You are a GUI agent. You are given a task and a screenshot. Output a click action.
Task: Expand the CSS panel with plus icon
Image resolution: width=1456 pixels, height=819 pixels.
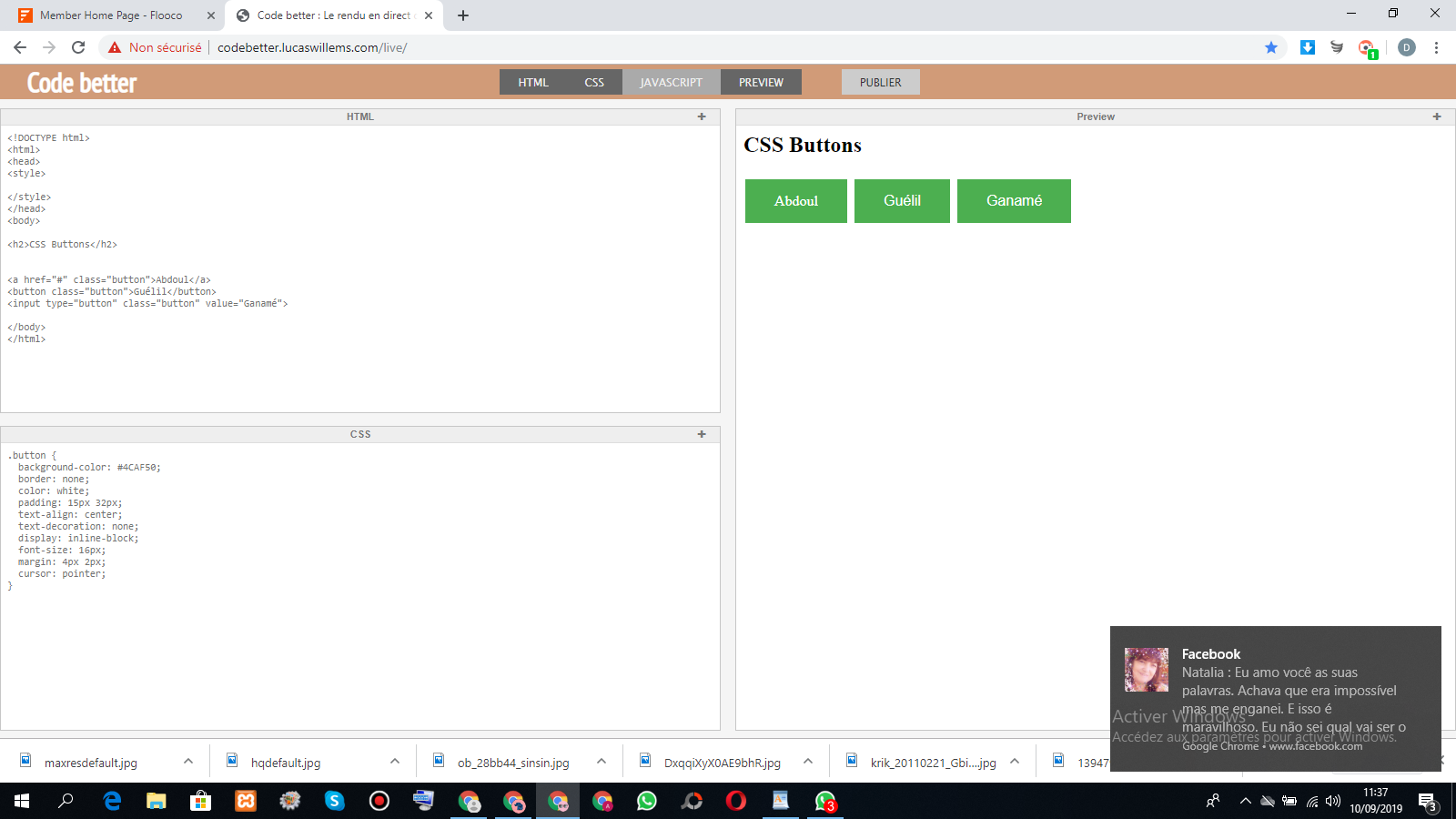[702, 434]
